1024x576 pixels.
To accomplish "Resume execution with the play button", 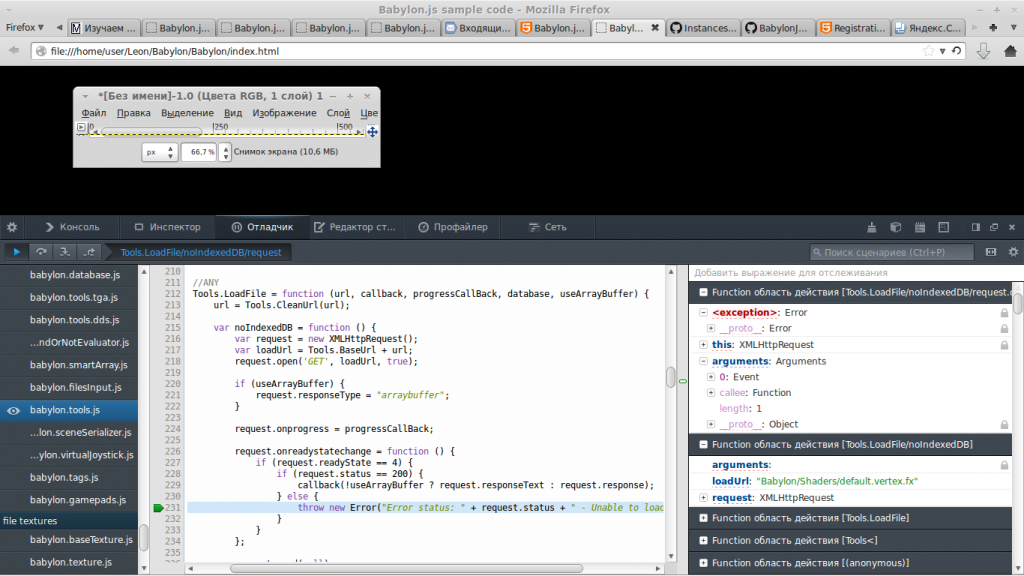I will point(17,252).
